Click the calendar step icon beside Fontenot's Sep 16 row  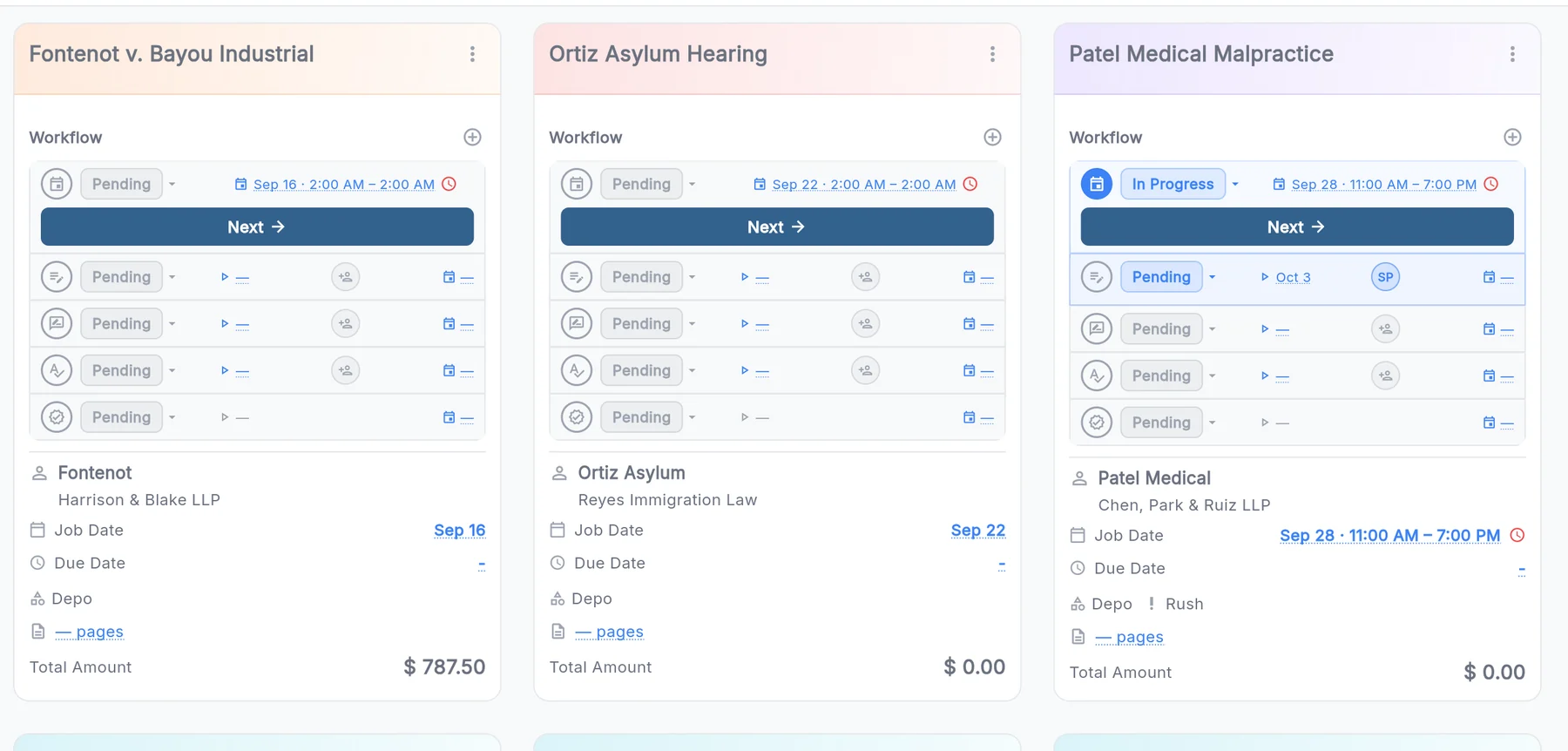click(x=57, y=184)
